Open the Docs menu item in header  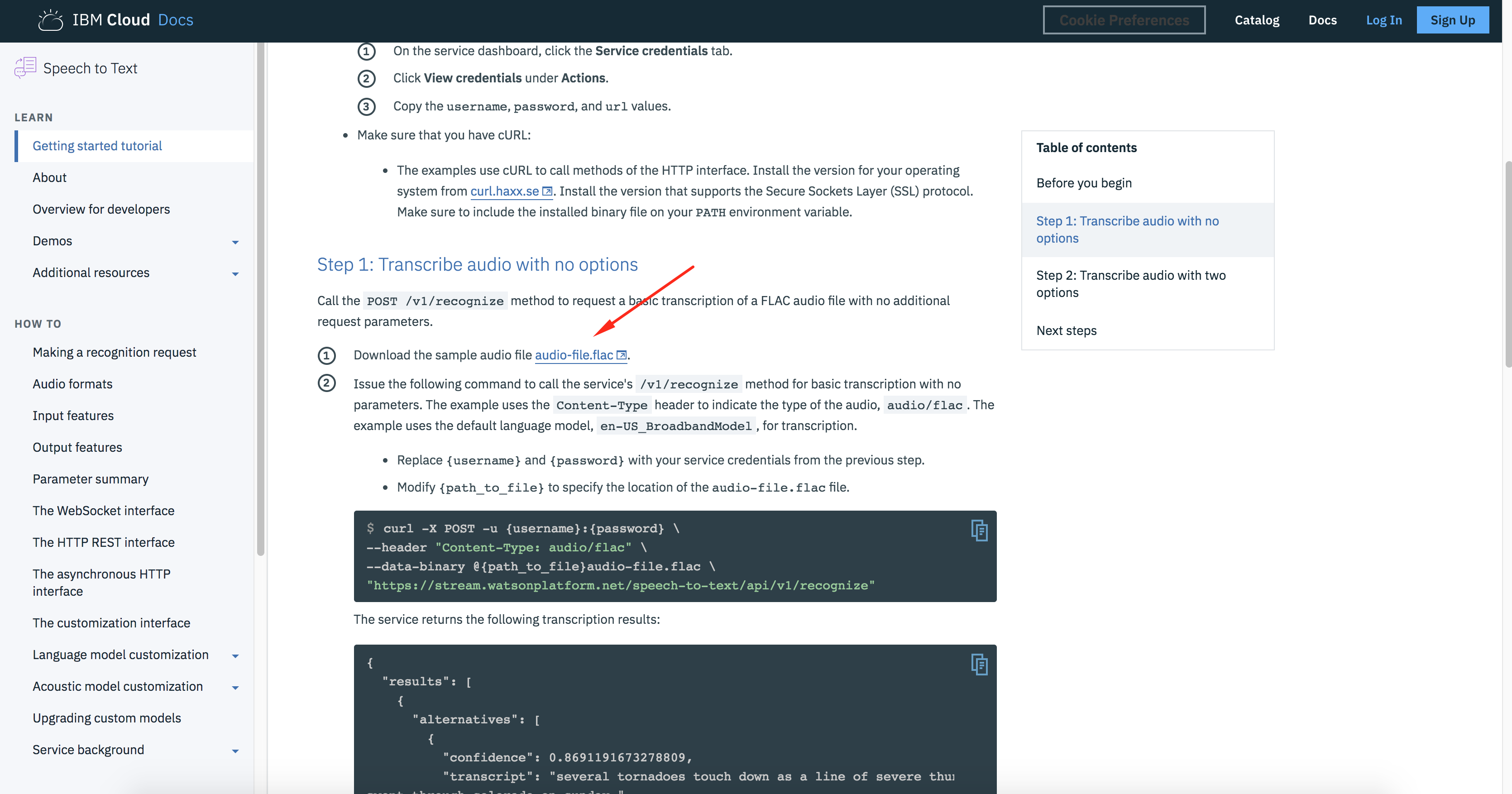click(1322, 20)
